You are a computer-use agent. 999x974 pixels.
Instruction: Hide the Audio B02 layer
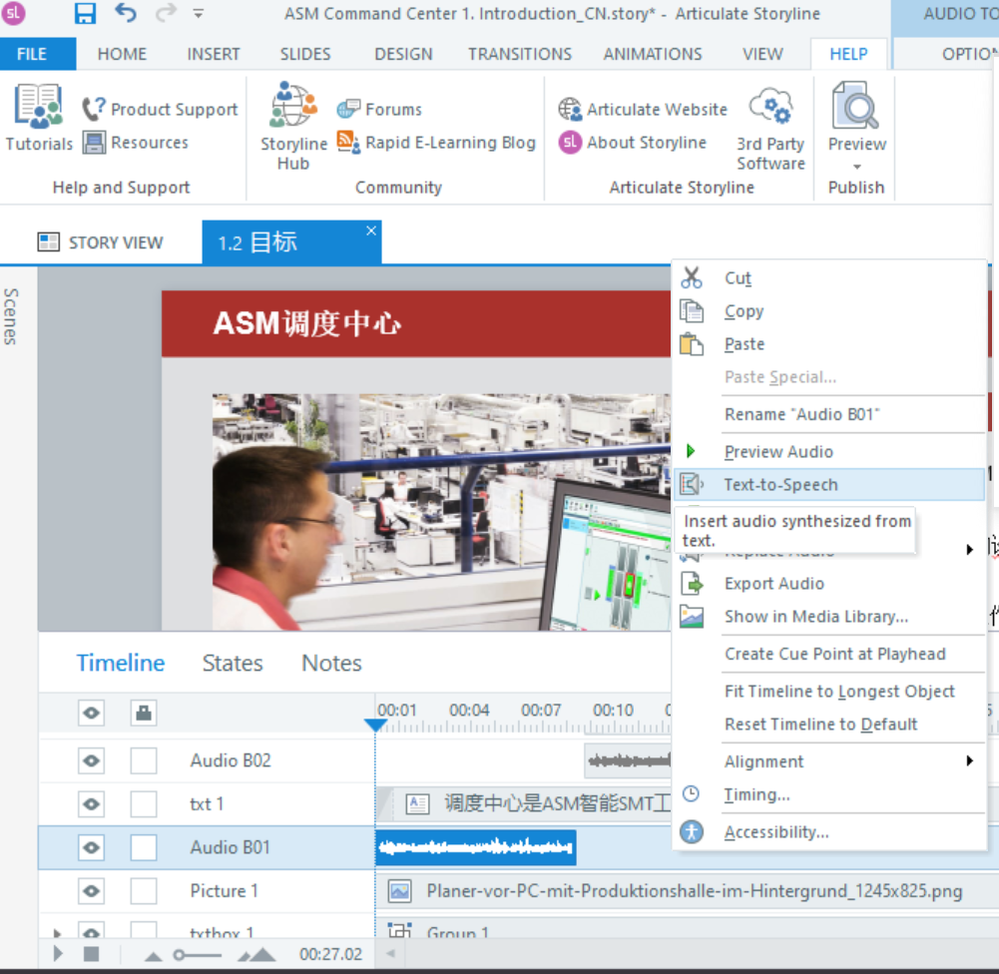[x=91, y=761]
